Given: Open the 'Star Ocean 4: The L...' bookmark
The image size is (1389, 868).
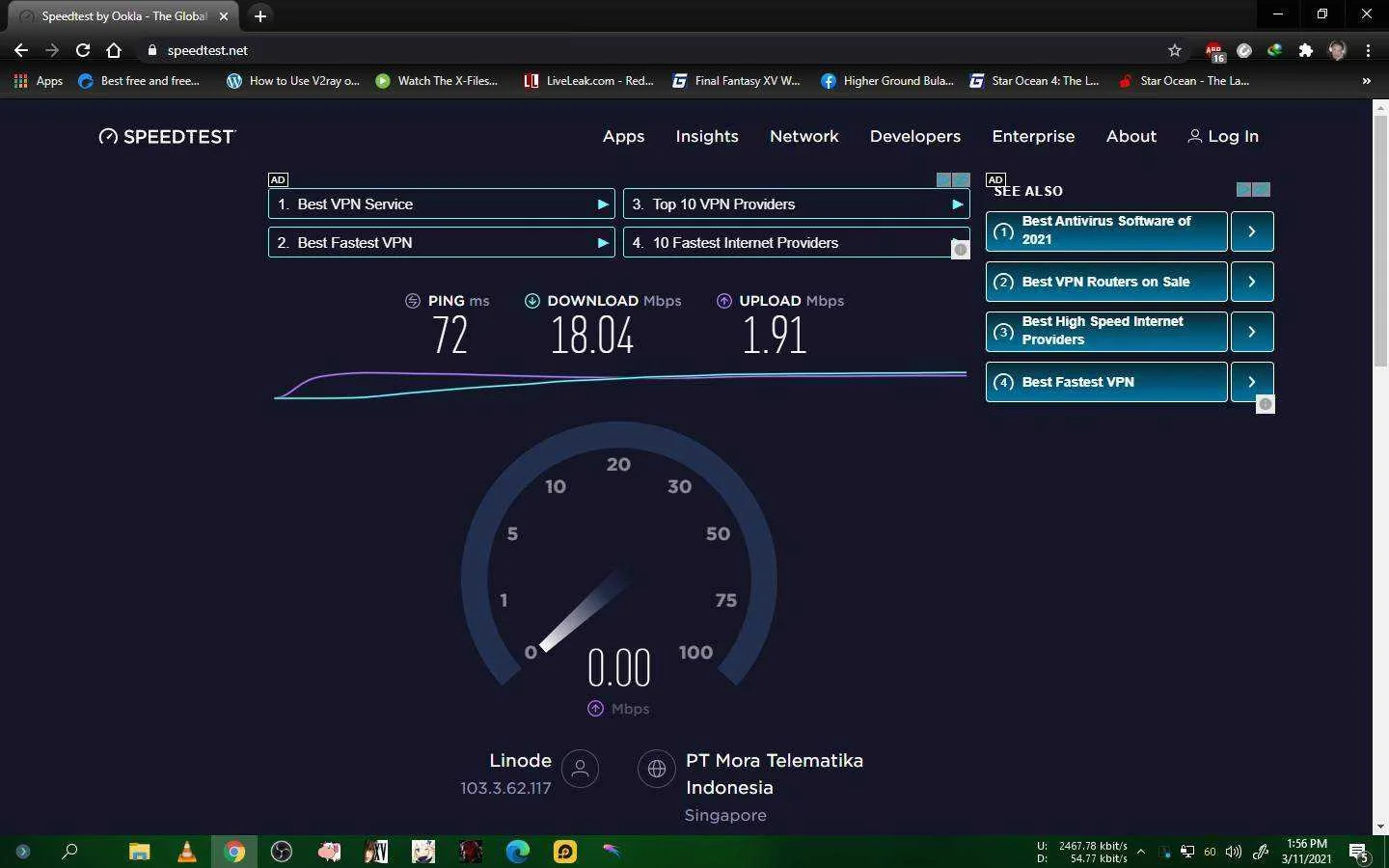Looking at the screenshot, I should (1034, 81).
